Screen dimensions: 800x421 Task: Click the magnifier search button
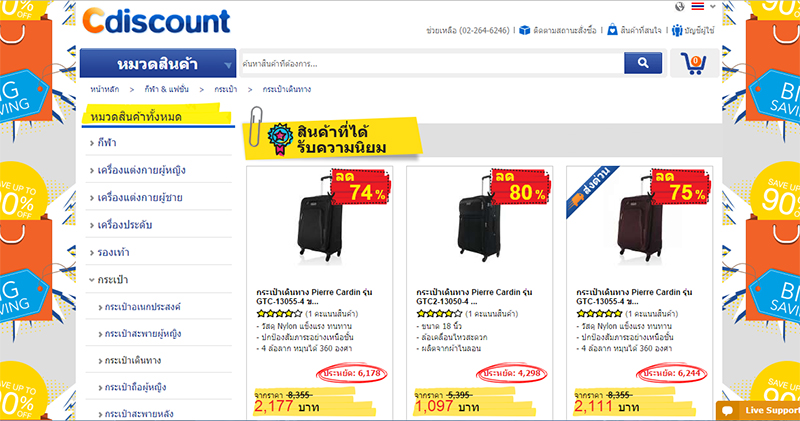tap(643, 63)
